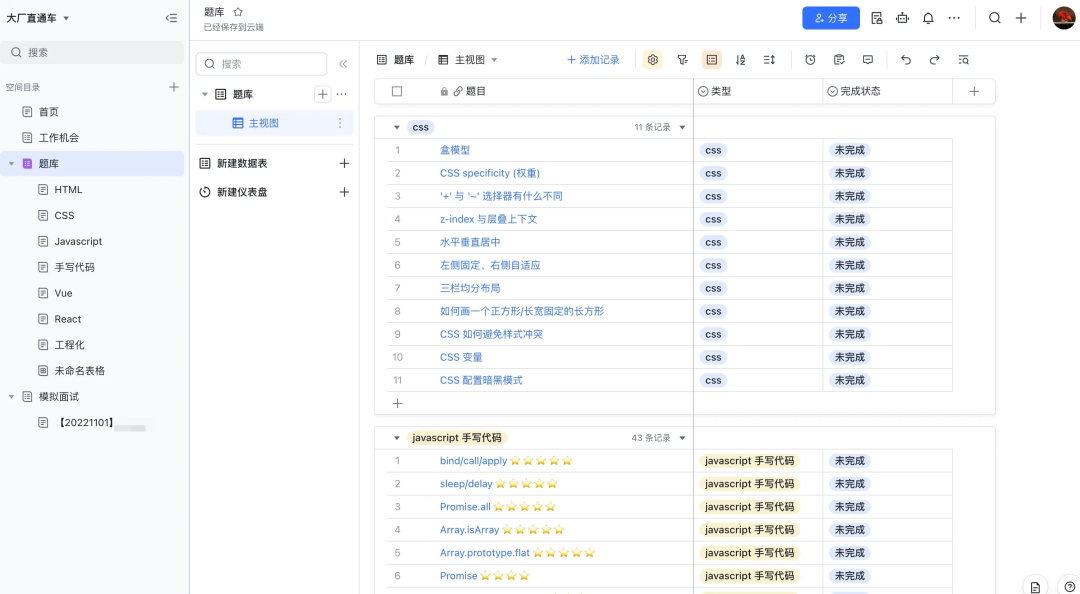Click the plus create-new icon in the top right

click(x=1021, y=18)
